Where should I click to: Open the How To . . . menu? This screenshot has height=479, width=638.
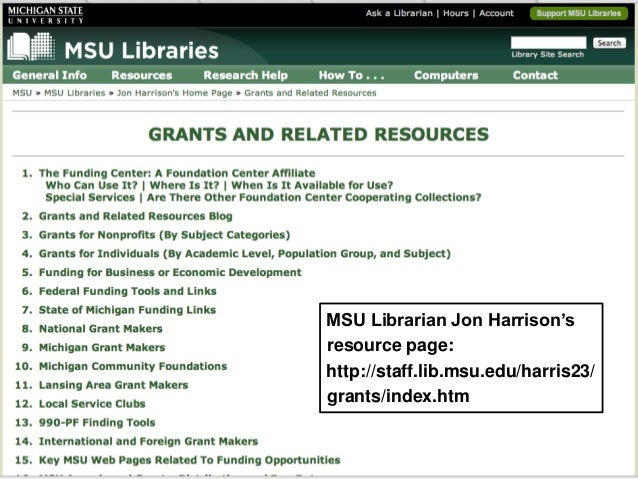(351, 75)
